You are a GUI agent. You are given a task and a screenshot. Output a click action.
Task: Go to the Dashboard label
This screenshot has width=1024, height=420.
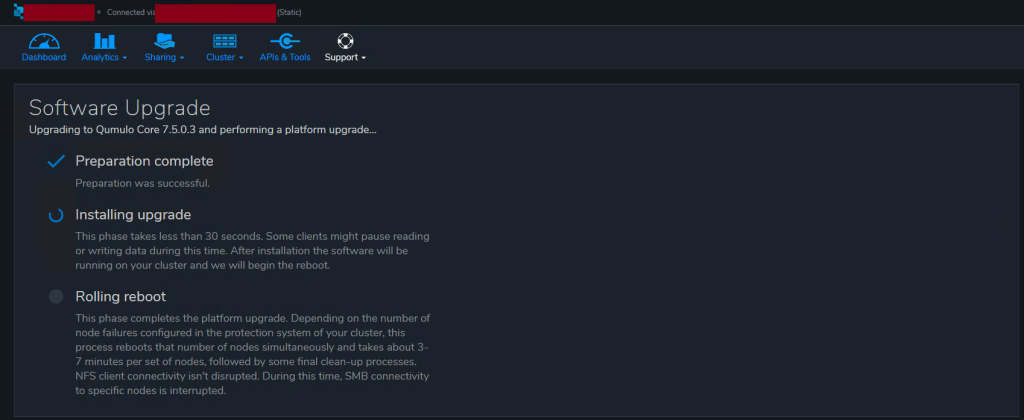click(x=44, y=57)
